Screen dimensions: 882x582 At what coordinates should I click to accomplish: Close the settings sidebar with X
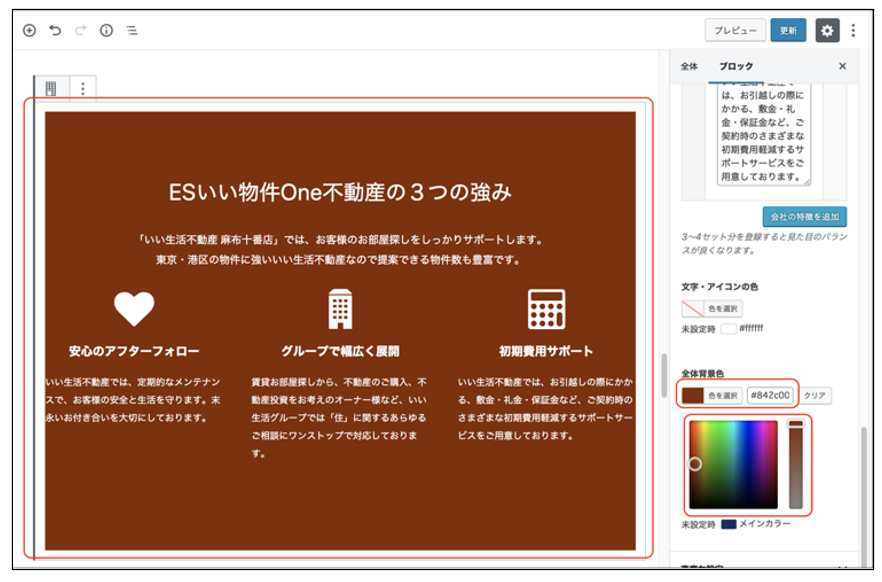point(842,66)
